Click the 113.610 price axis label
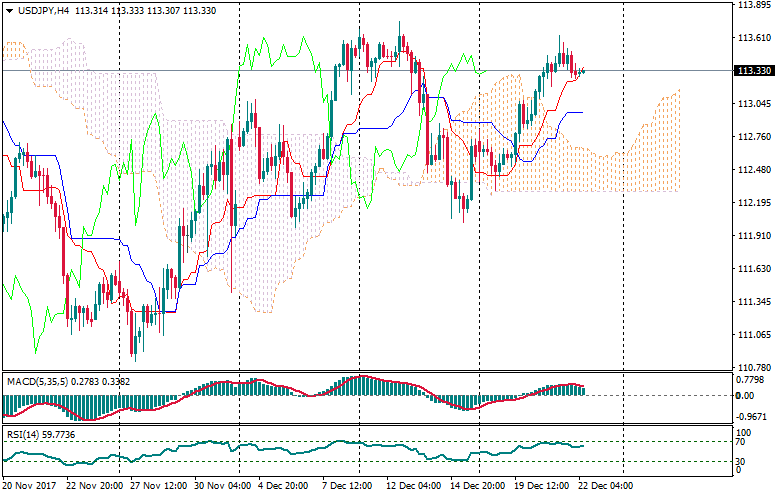The image size is (775, 497). (x=750, y=39)
